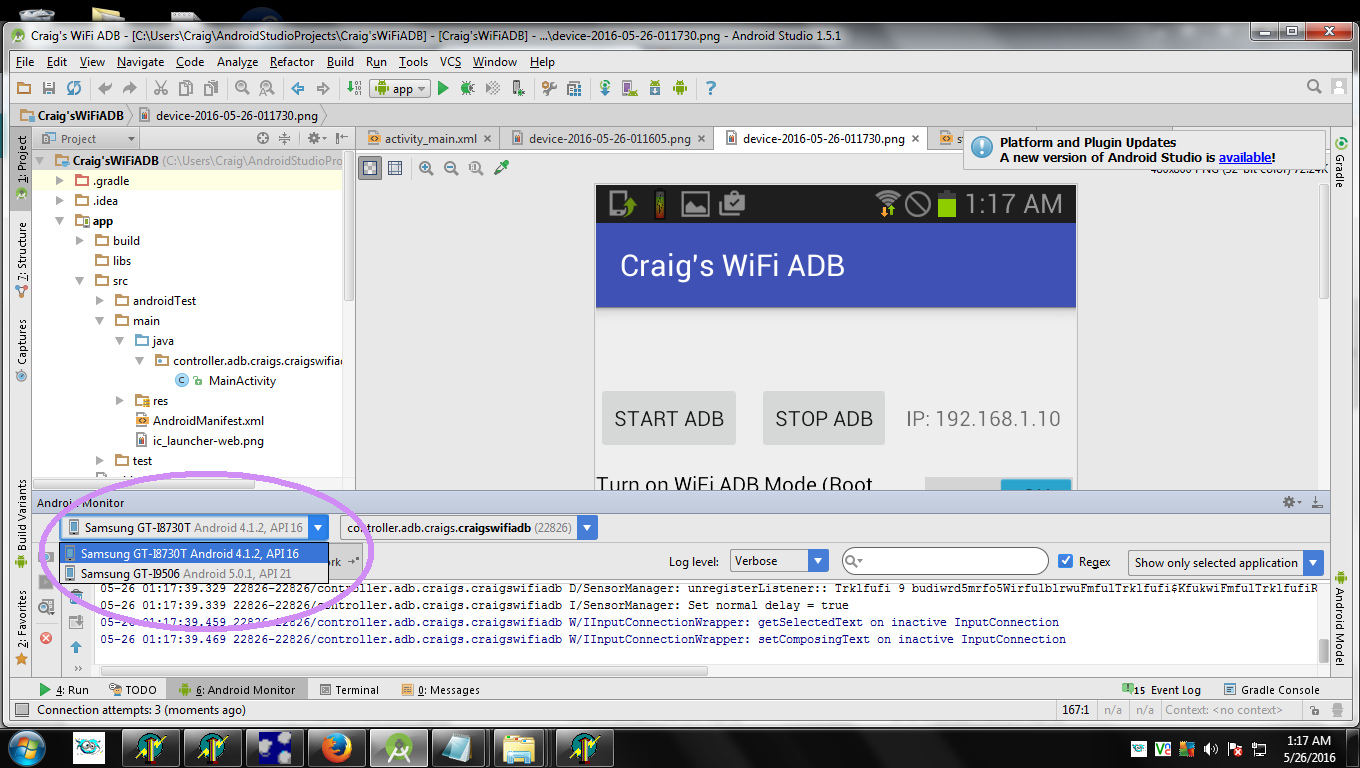Click the blue Help question mark icon
Viewport: 1360px width, 768px height.
tap(711, 88)
